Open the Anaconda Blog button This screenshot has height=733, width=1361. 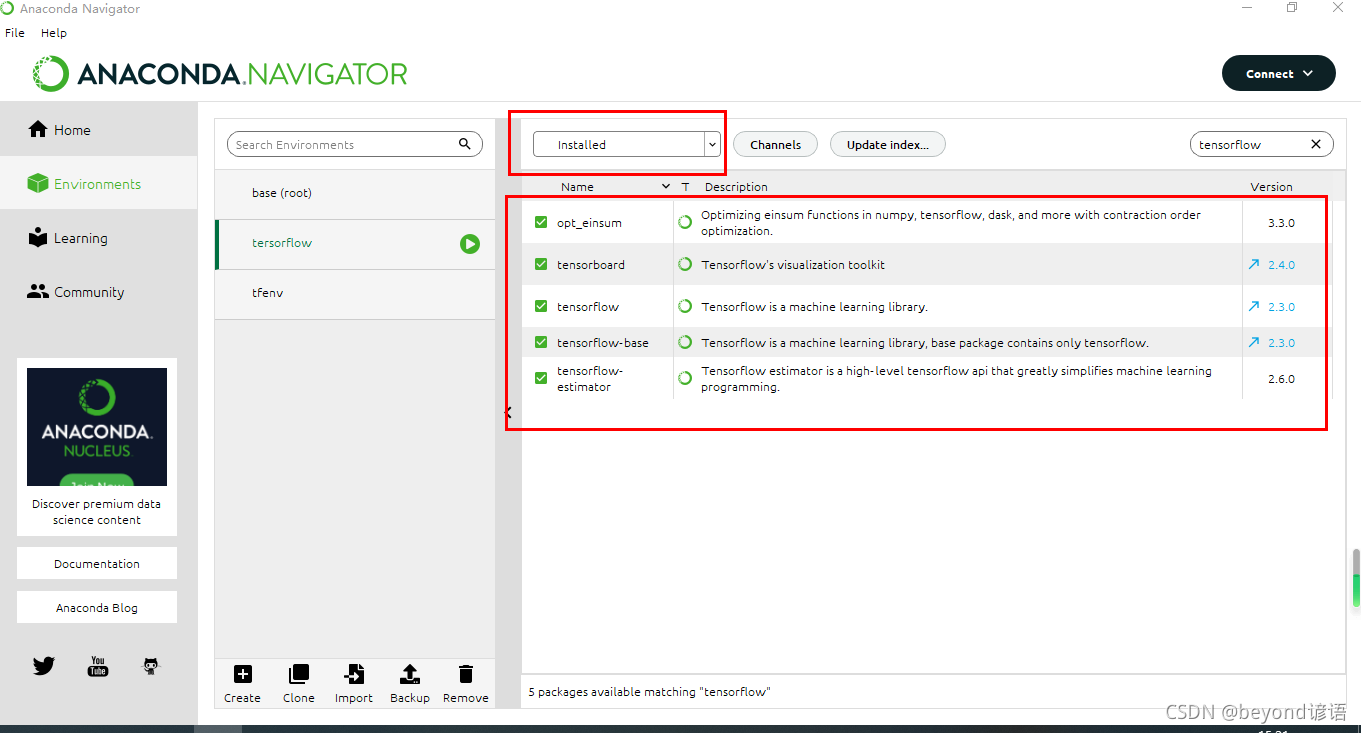(x=97, y=607)
